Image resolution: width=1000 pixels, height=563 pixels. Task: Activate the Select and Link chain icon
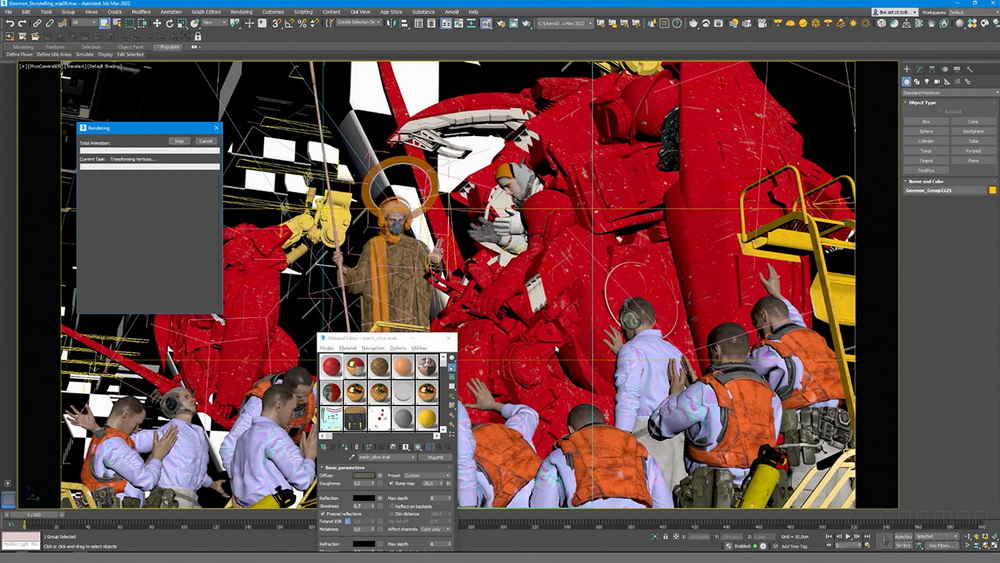37,23
